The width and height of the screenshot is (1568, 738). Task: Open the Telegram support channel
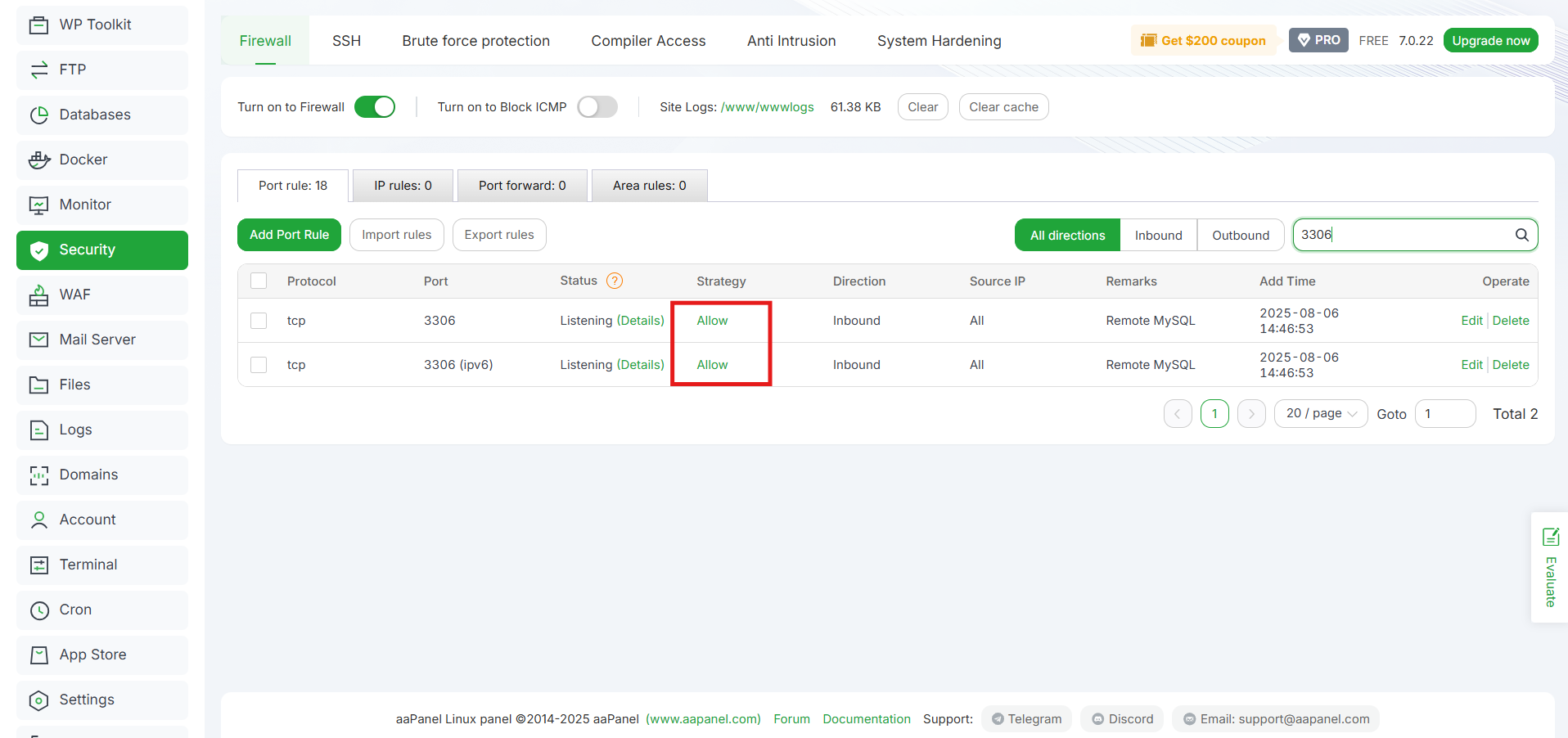click(1026, 718)
